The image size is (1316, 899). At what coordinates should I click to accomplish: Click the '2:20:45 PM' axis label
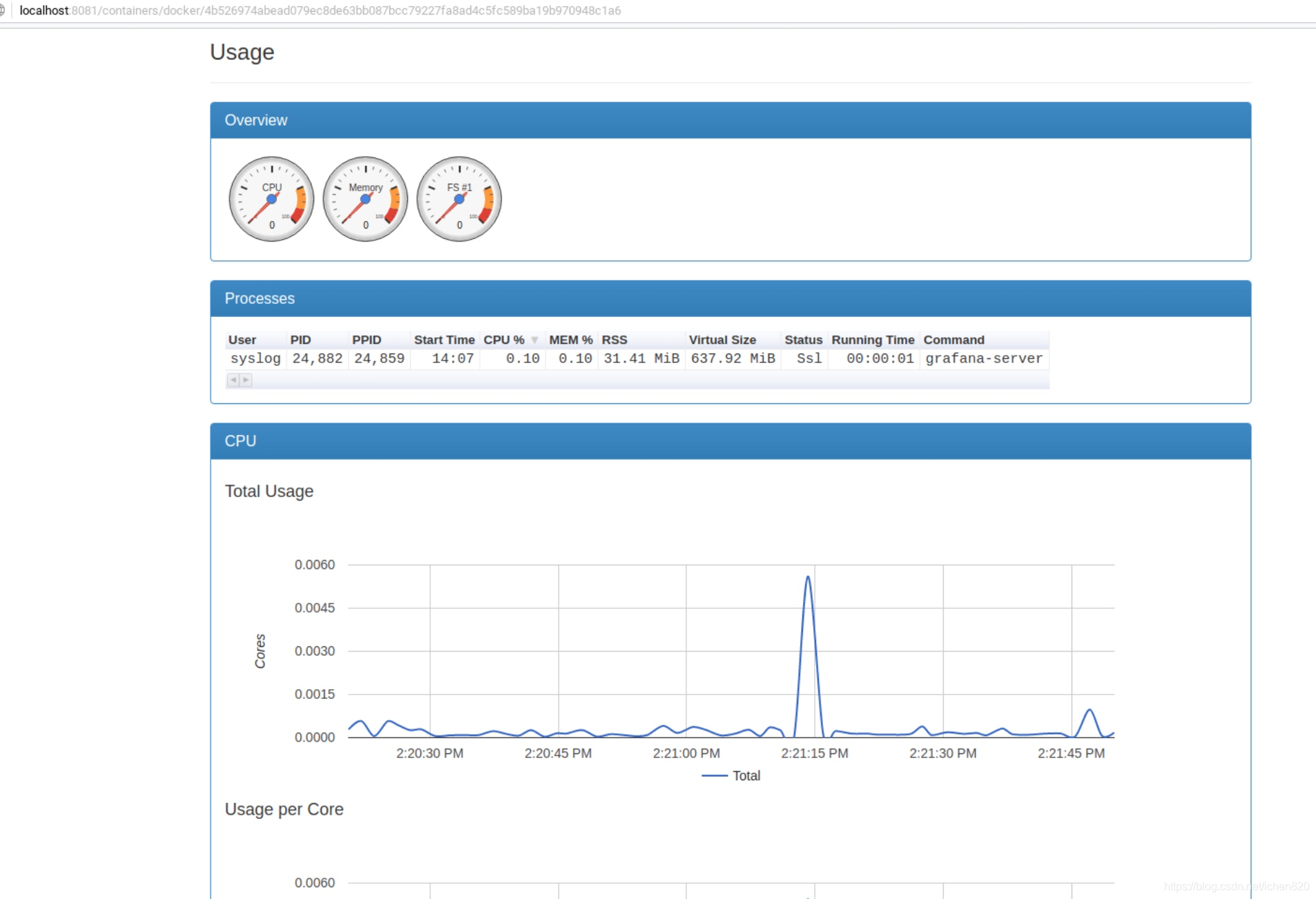point(558,753)
